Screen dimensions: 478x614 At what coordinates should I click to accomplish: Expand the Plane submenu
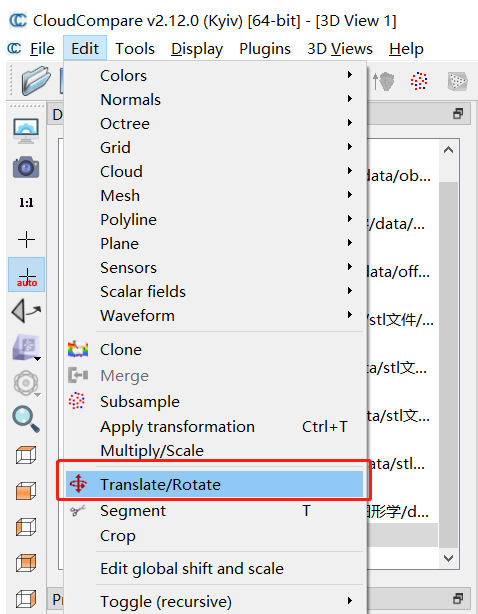[214, 243]
